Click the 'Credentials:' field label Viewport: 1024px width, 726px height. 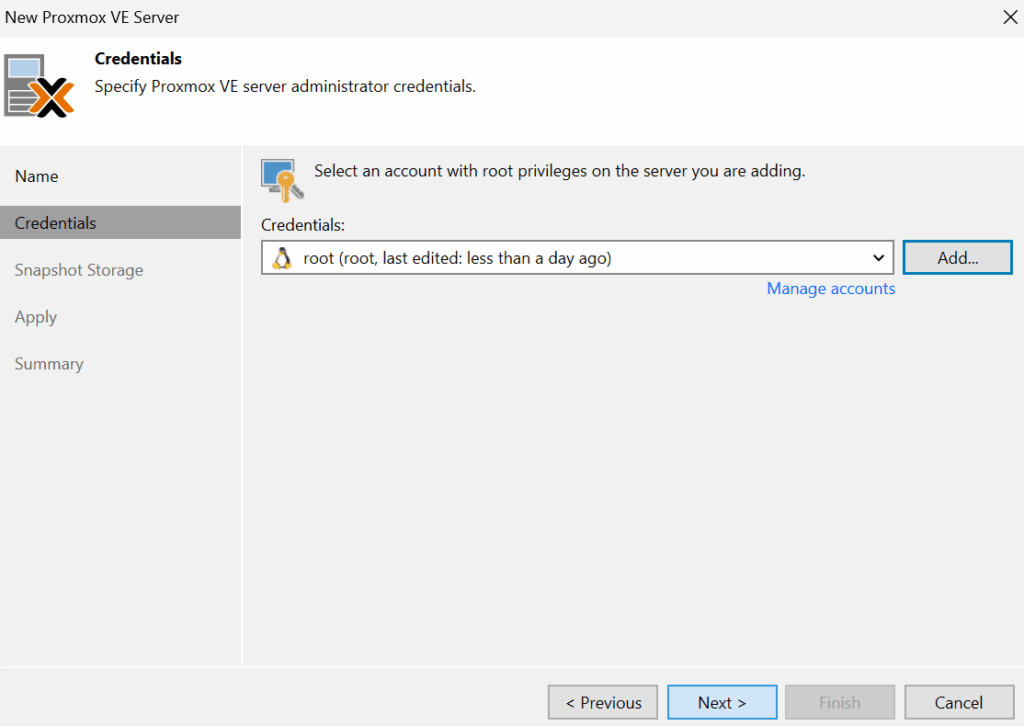[303, 225]
